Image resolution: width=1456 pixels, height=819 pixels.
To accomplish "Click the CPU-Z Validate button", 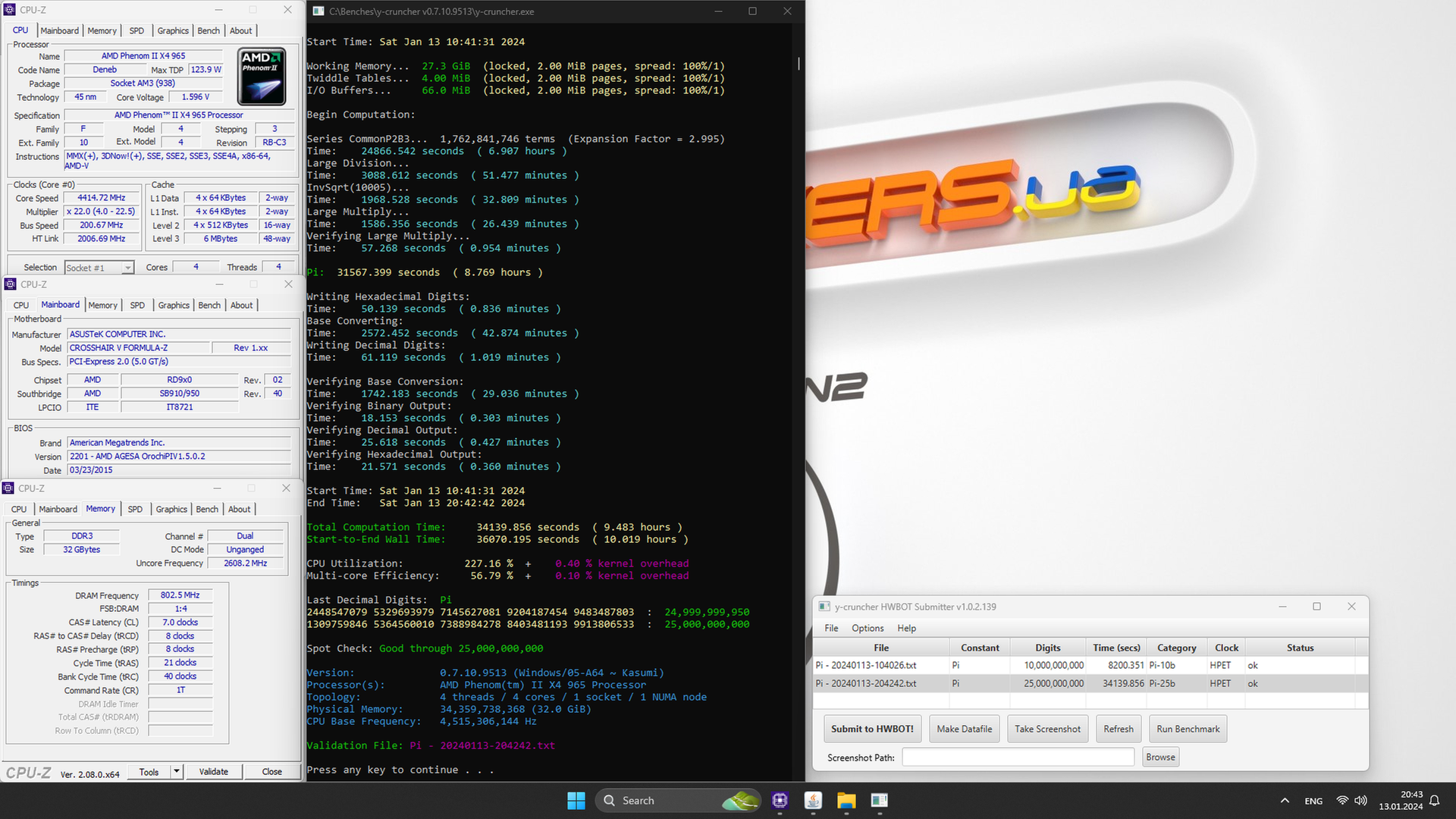I will pos(214,771).
